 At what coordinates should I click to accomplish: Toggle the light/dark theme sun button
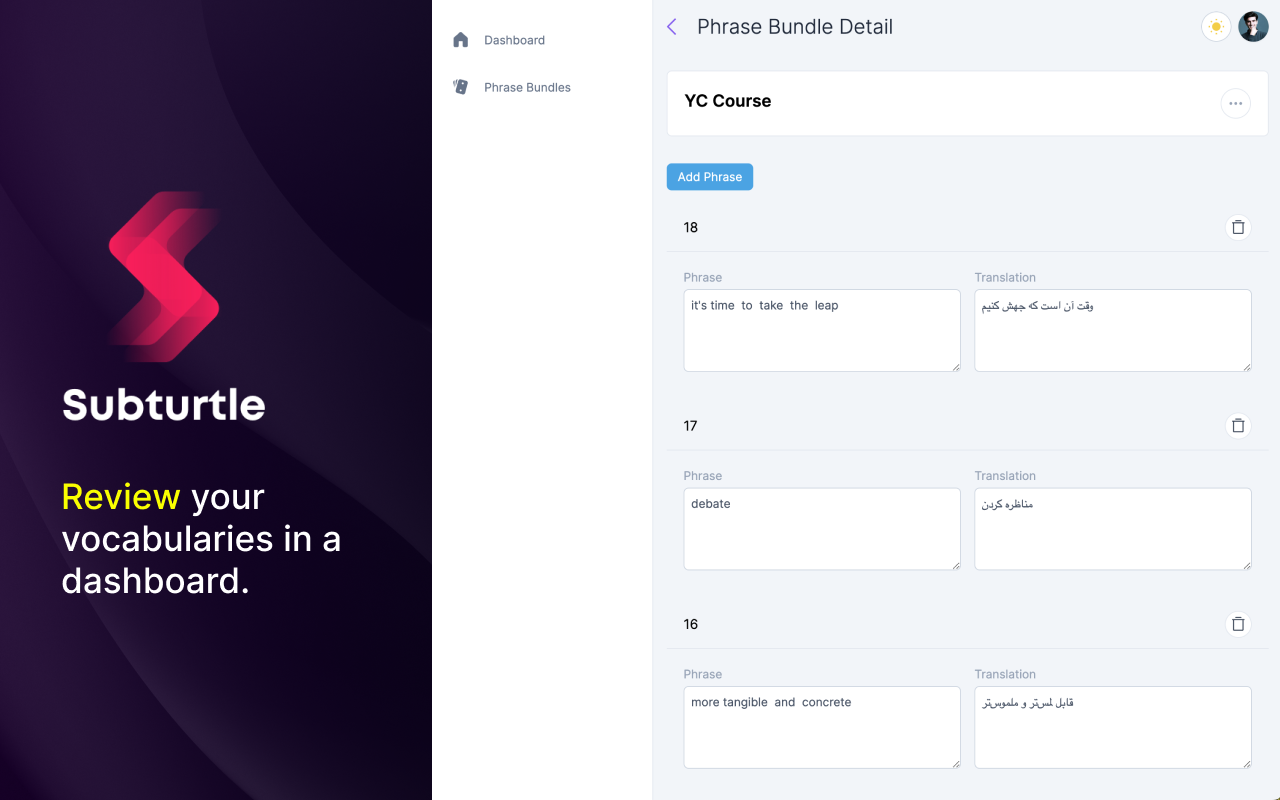coord(1216,27)
